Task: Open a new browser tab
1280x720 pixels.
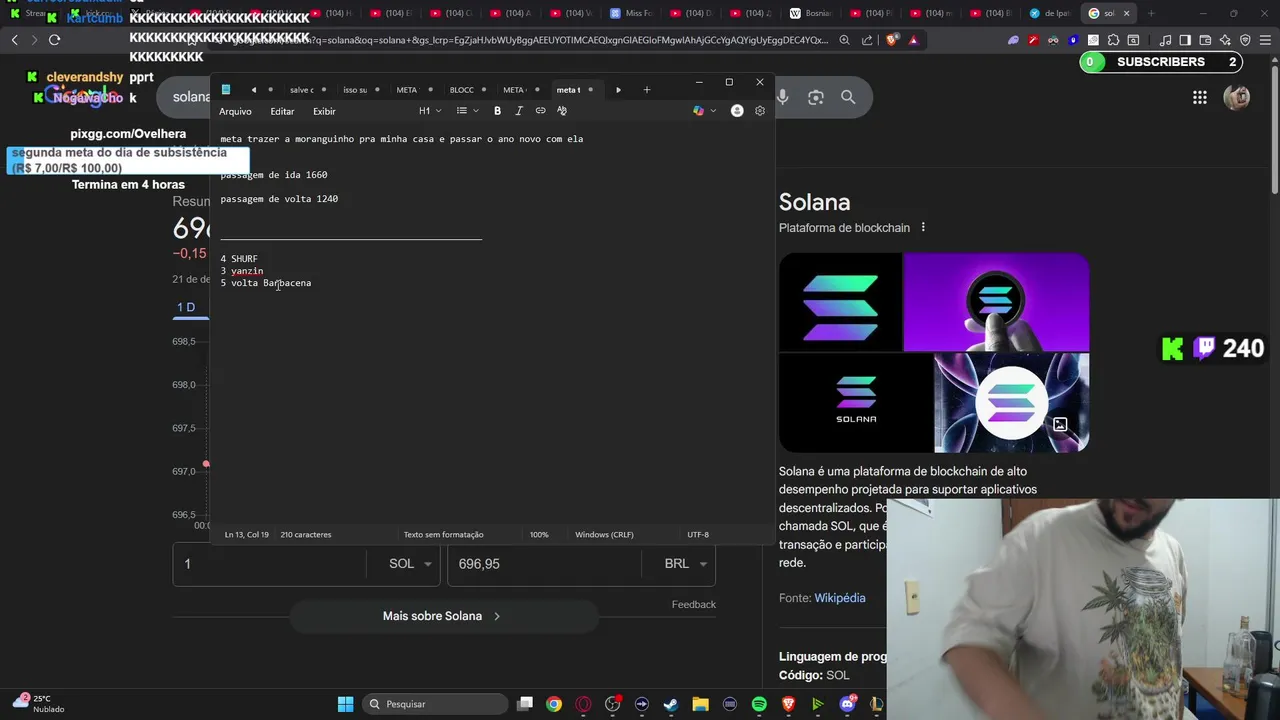Action: pyautogui.click(x=1151, y=13)
